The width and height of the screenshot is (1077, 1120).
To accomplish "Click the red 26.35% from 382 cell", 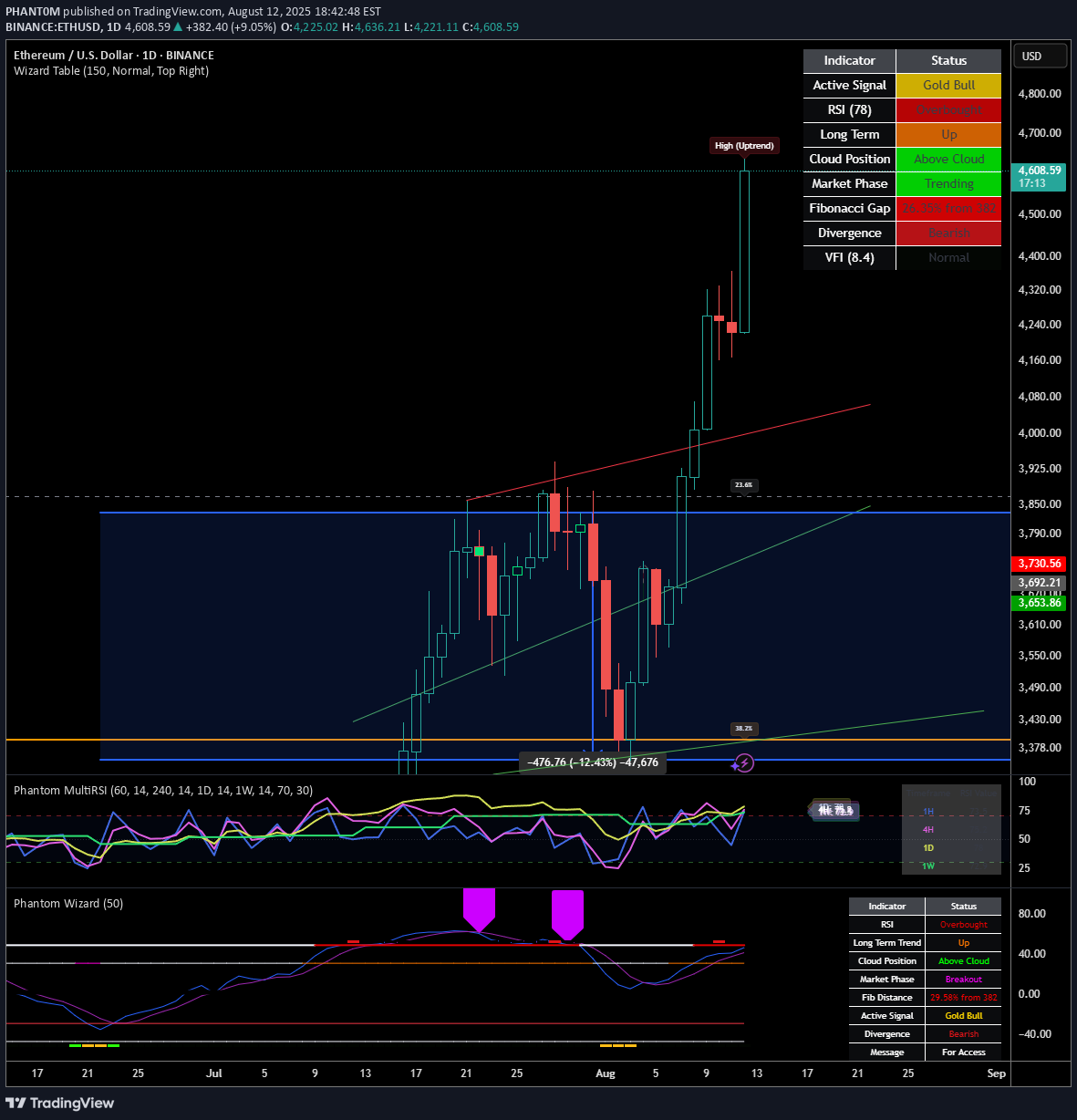I will (x=948, y=208).
